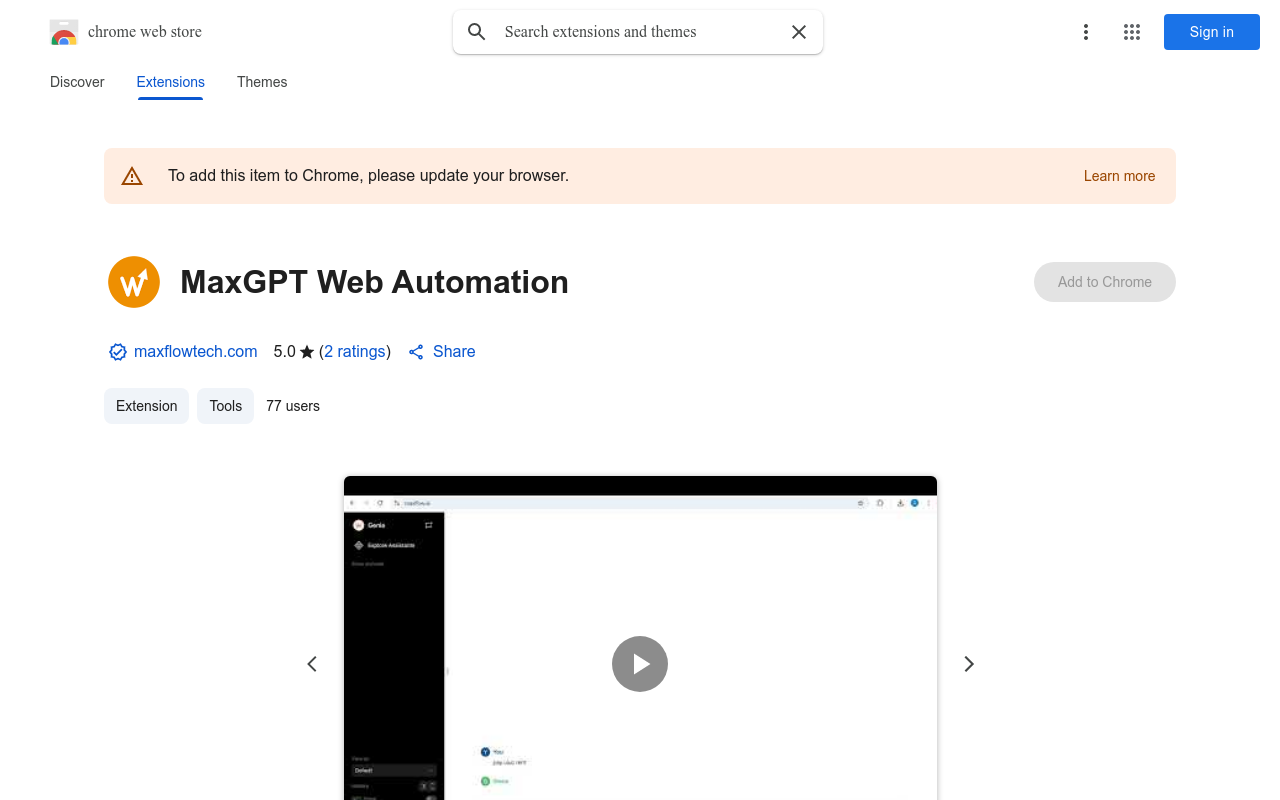Focus the Search extensions and themes field
The height and width of the screenshot is (800, 1280).
tap(640, 32)
